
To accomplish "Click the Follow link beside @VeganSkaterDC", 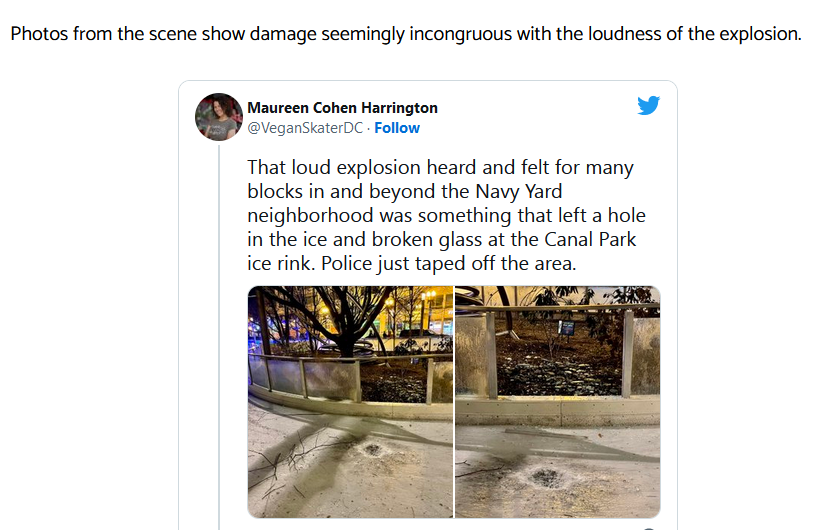I will pos(397,128).
